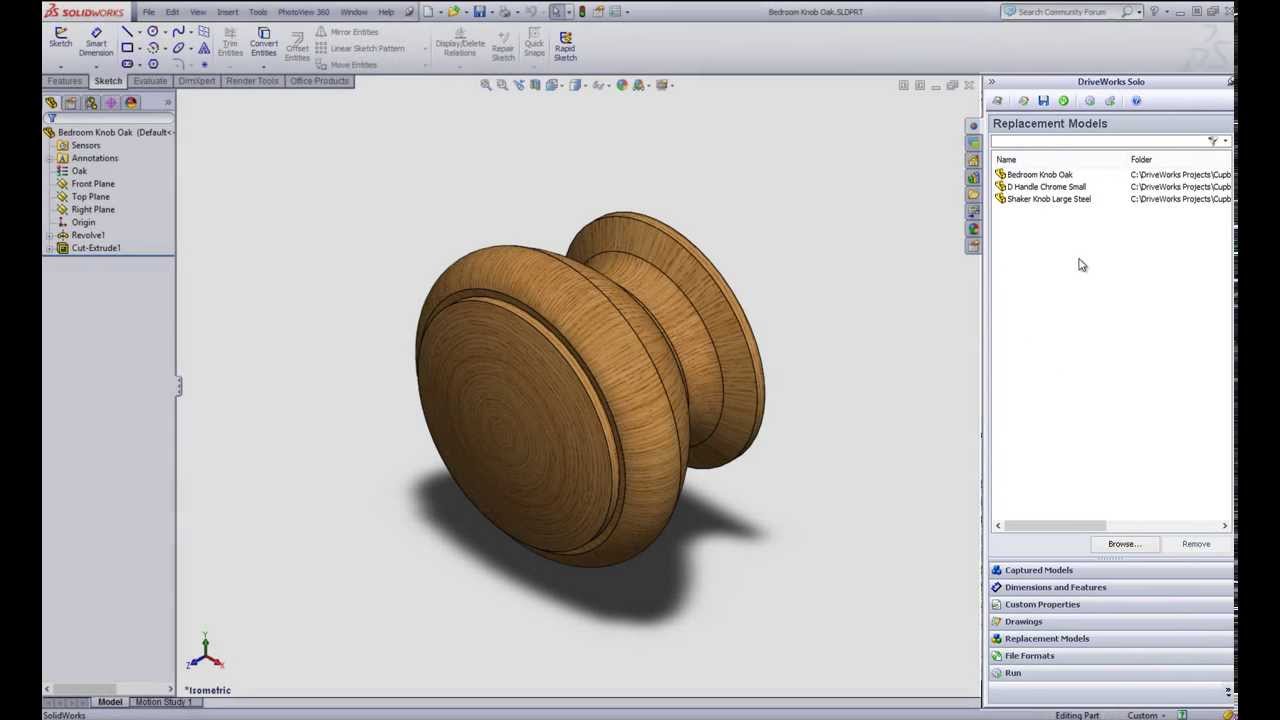The height and width of the screenshot is (720, 1280).
Task: Click the Rebuild traffic light icon
Action: click(x=582, y=12)
